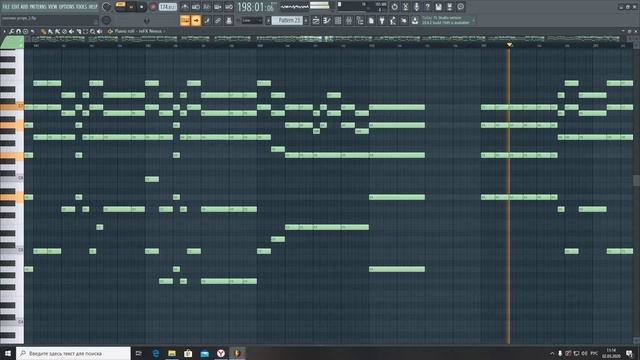Toggle typing keyboard to piano icon
640x360 pixels.
point(185,20)
